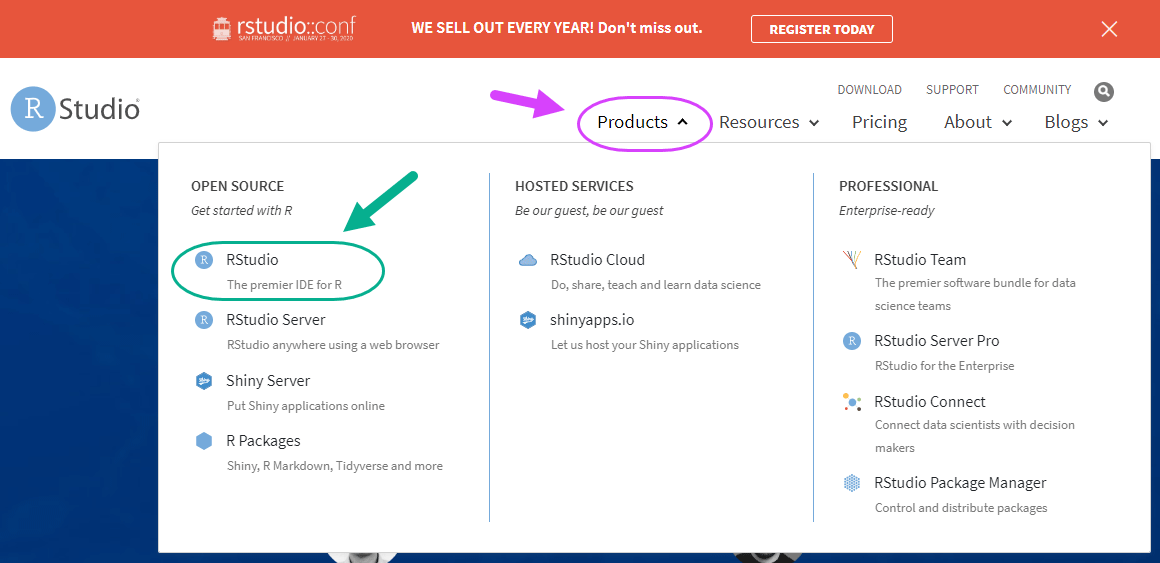Click the Shiny Server icon

(x=203, y=381)
